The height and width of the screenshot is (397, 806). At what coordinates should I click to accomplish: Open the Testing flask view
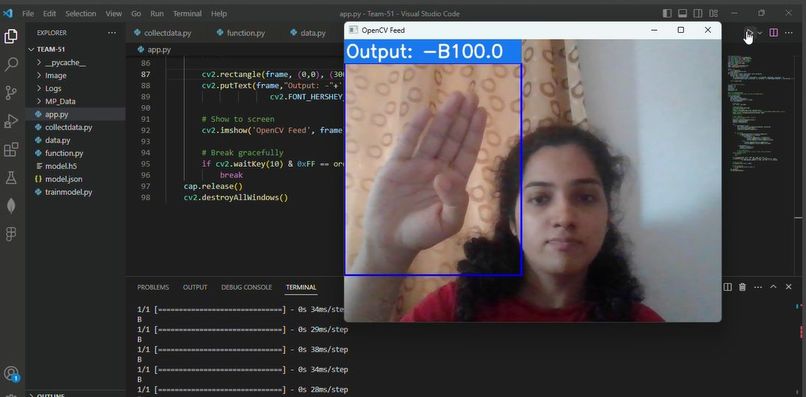[x=11, y=178]
